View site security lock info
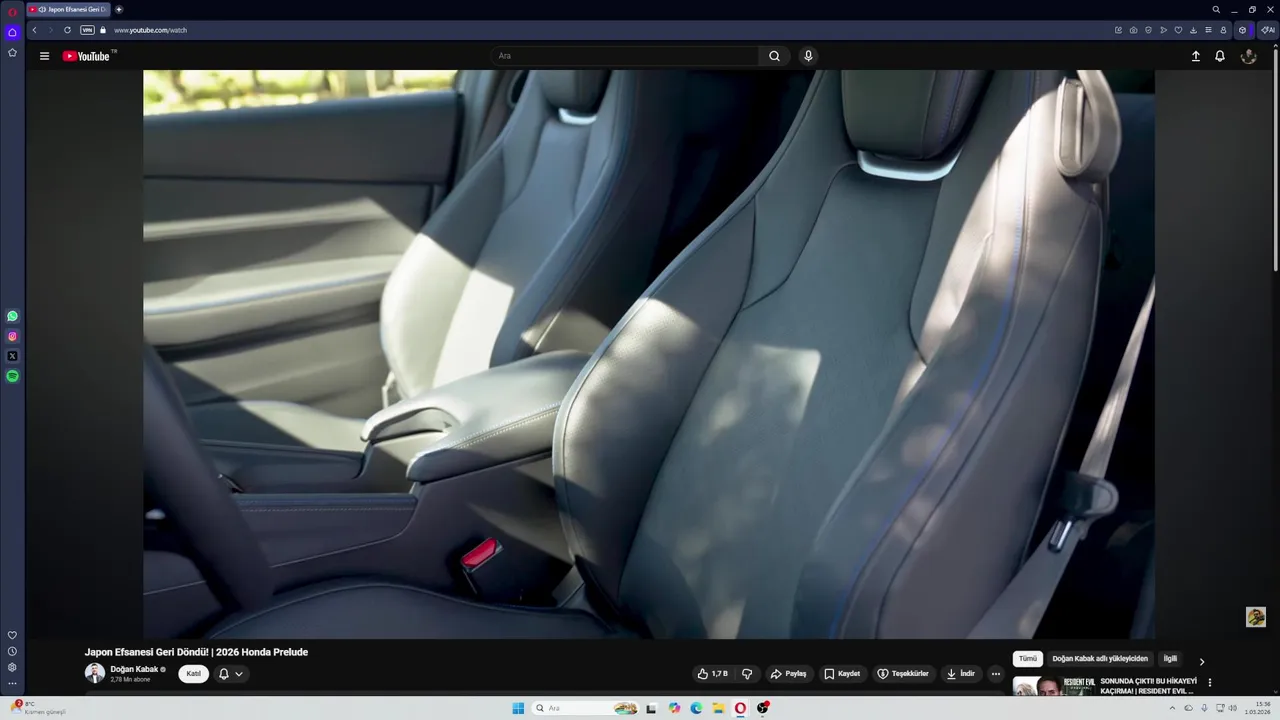The height and width of the screenshot is (720, 1280). click(x=103, y=30)
